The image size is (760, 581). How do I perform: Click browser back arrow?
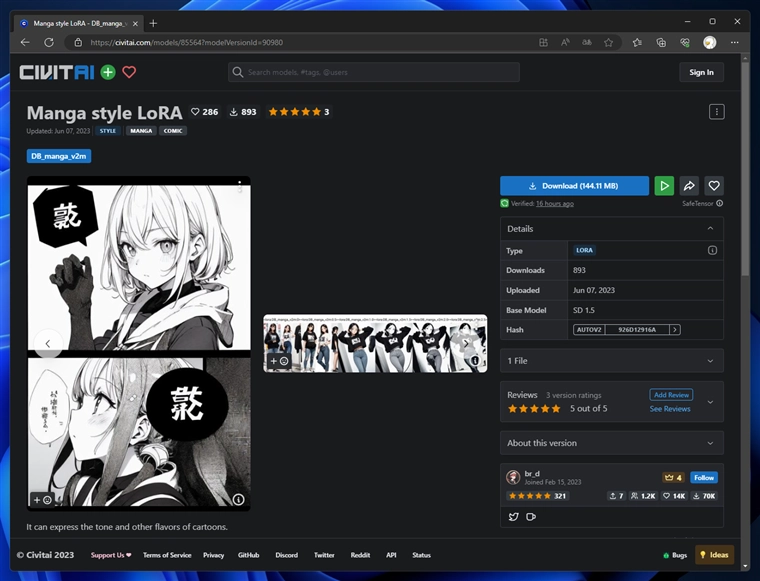pyautogui.click(x=25, y=43)
